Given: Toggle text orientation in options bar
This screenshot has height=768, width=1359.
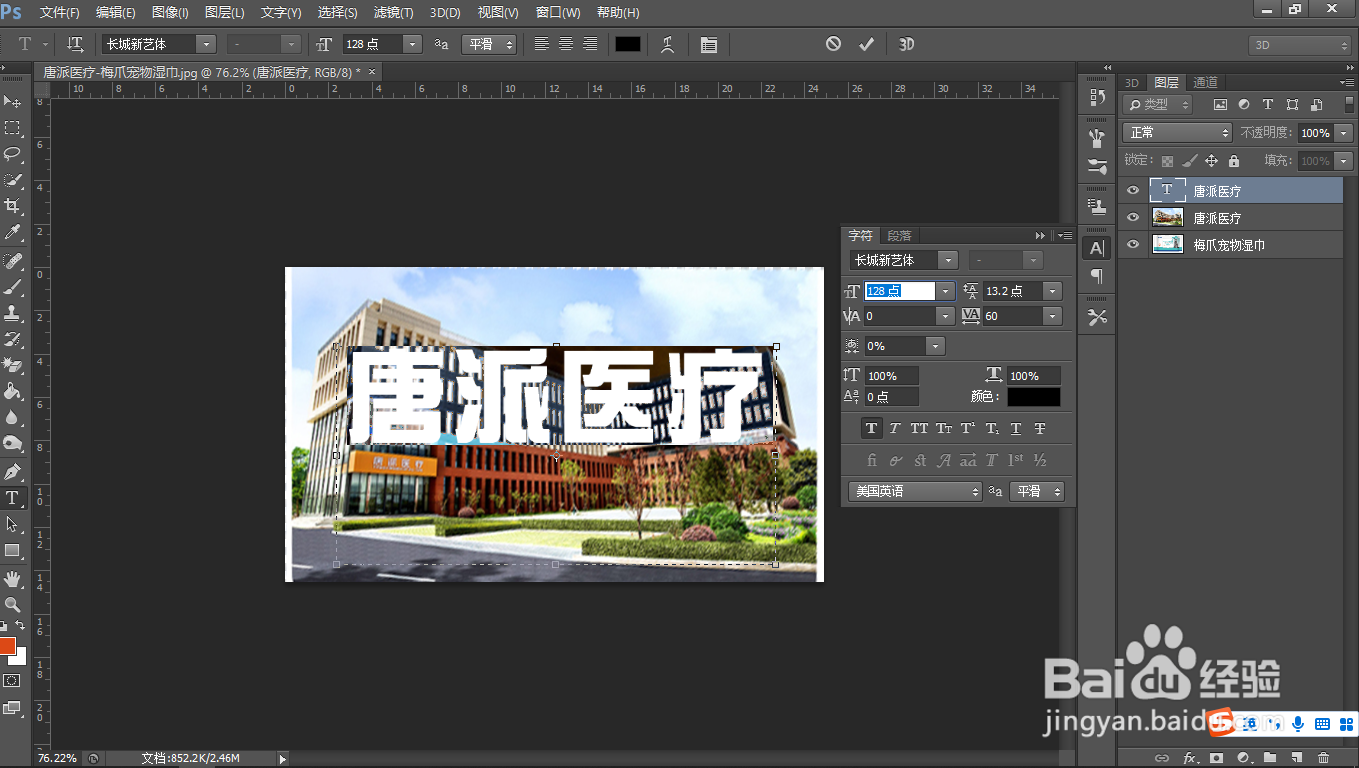Looking at the screenshot, I should point(75,44).
